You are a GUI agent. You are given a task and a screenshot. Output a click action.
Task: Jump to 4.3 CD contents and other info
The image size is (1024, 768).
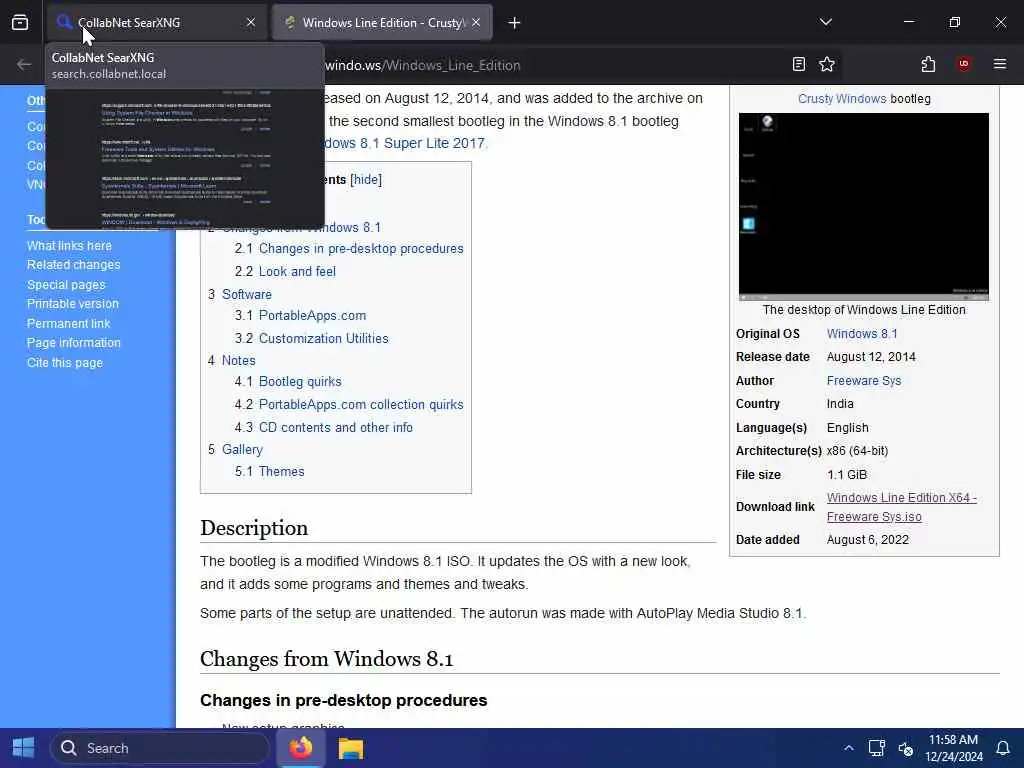(323, 427)
